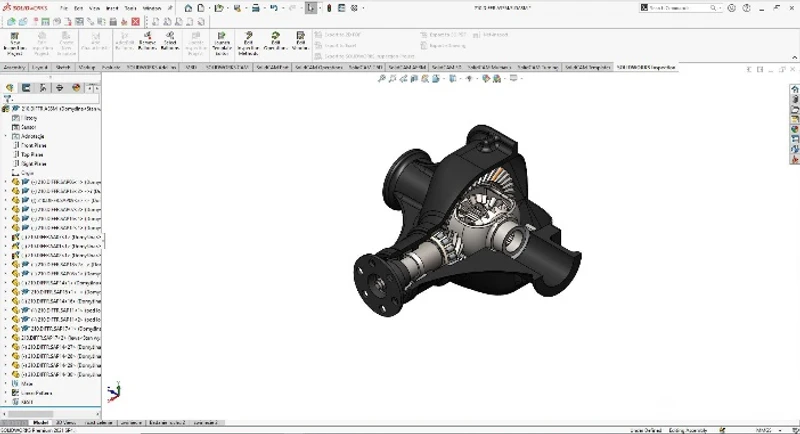Click the Edit Appearance color ball icon
800x434 pixels.
486,79
